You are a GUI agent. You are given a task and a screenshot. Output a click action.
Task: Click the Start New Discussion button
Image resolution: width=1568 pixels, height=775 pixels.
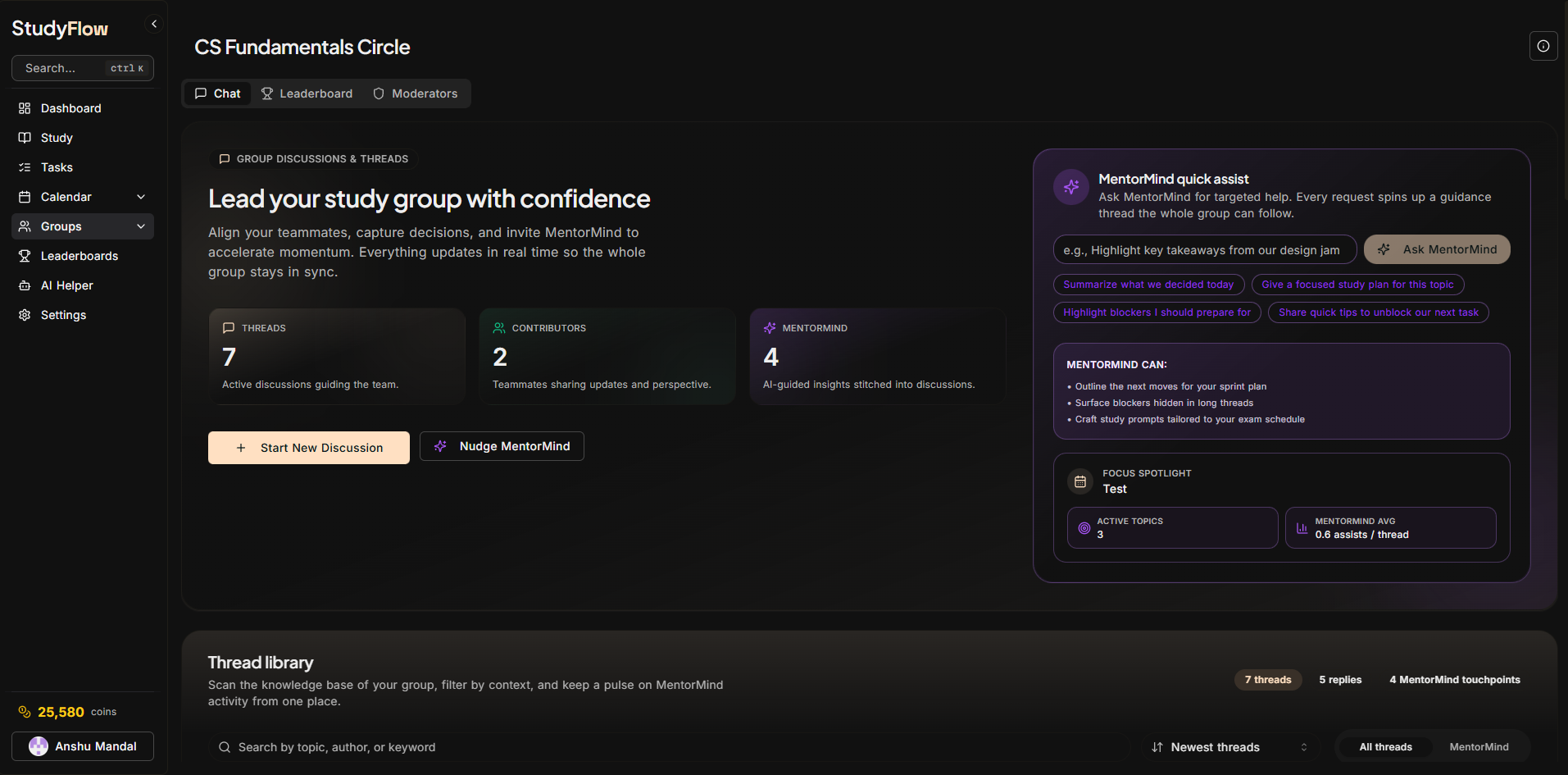pos(308,447)
